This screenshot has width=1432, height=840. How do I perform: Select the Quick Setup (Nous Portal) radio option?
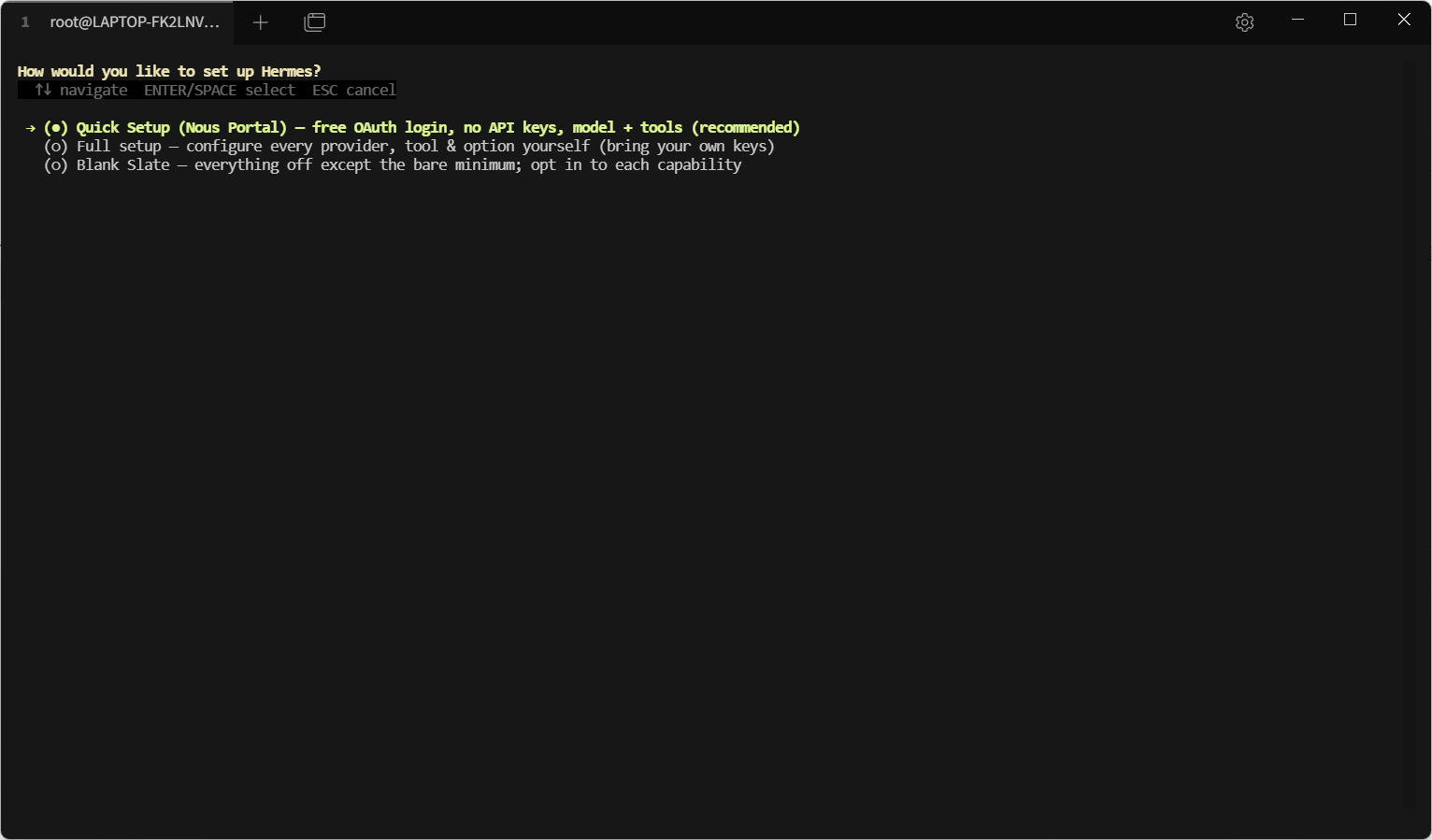point(422,128)
